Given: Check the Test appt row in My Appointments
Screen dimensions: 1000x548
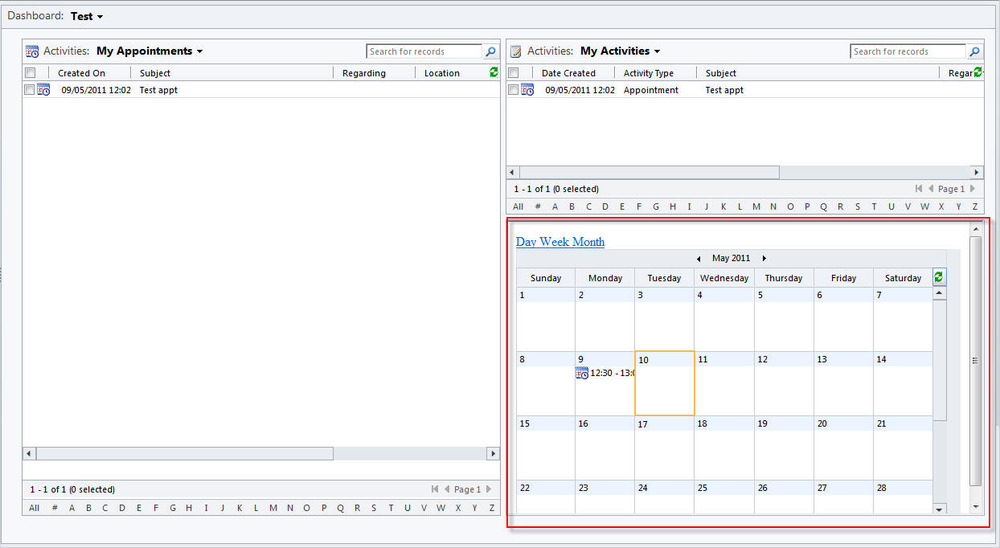Looking at the screenshot, I should 30,90.
